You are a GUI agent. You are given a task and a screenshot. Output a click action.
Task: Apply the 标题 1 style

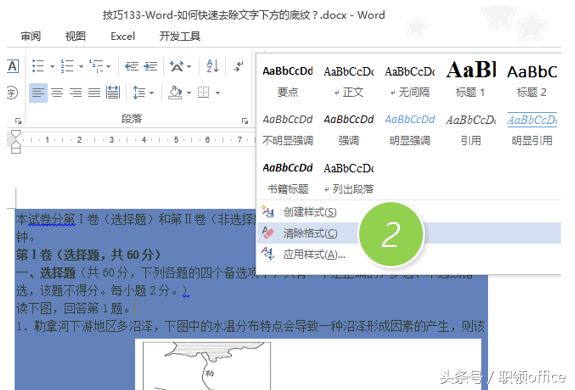point(471,81)
